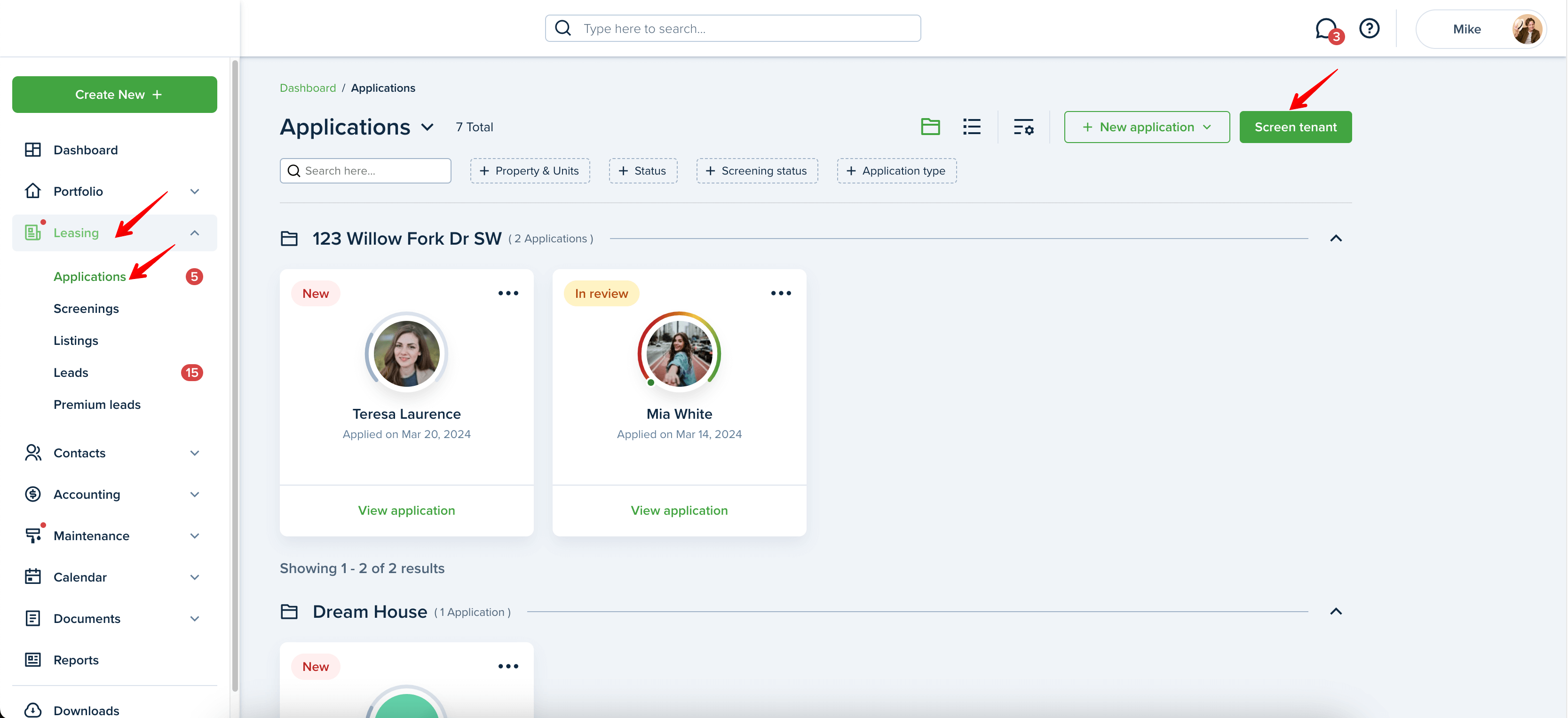Click the Create New button
Screen dimensions: 1568x718
(x=114, y=95)
